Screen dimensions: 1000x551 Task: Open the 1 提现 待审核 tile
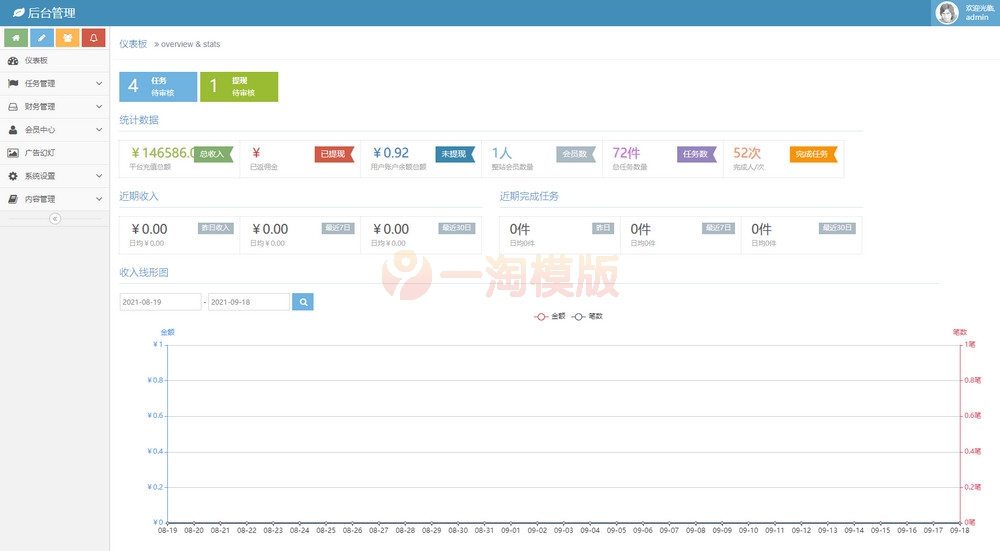(x=239, y=87)
